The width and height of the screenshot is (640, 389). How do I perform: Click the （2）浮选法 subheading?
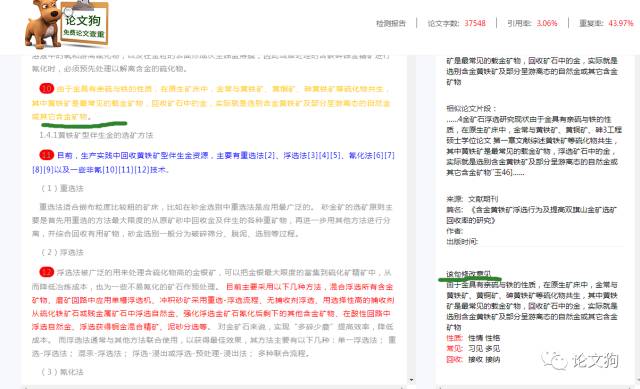[x=62, y=252]
